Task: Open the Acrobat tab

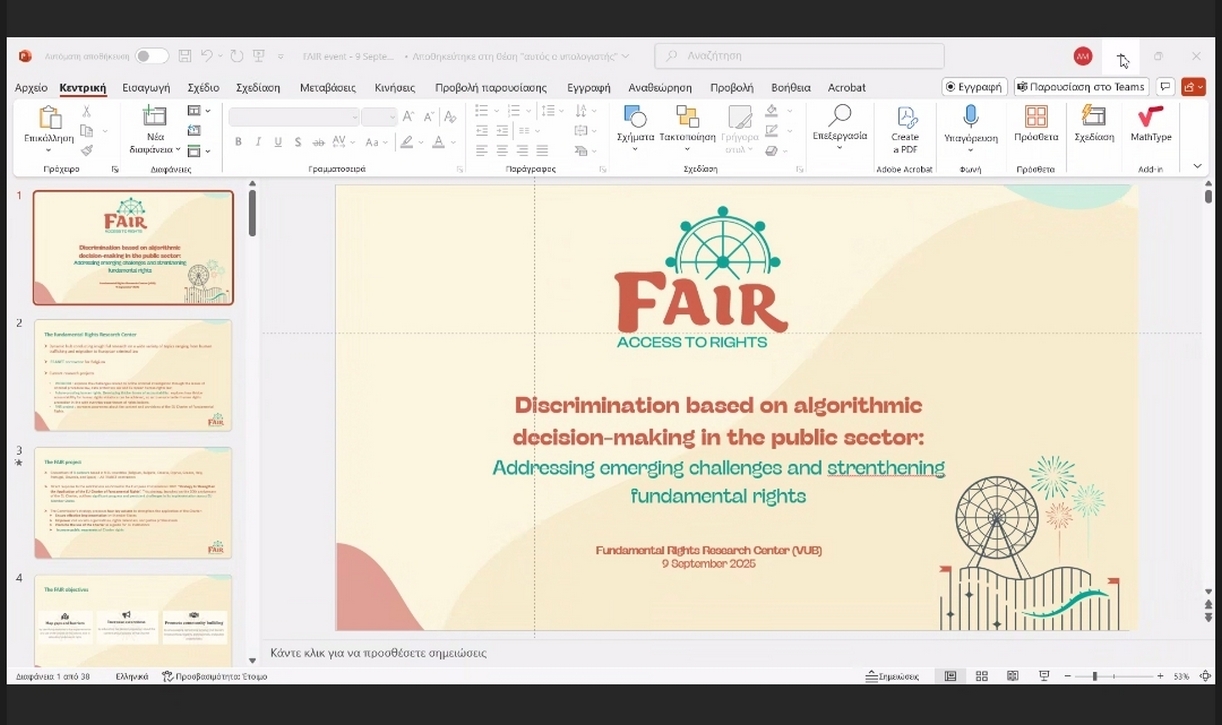Action: (847, 88)
